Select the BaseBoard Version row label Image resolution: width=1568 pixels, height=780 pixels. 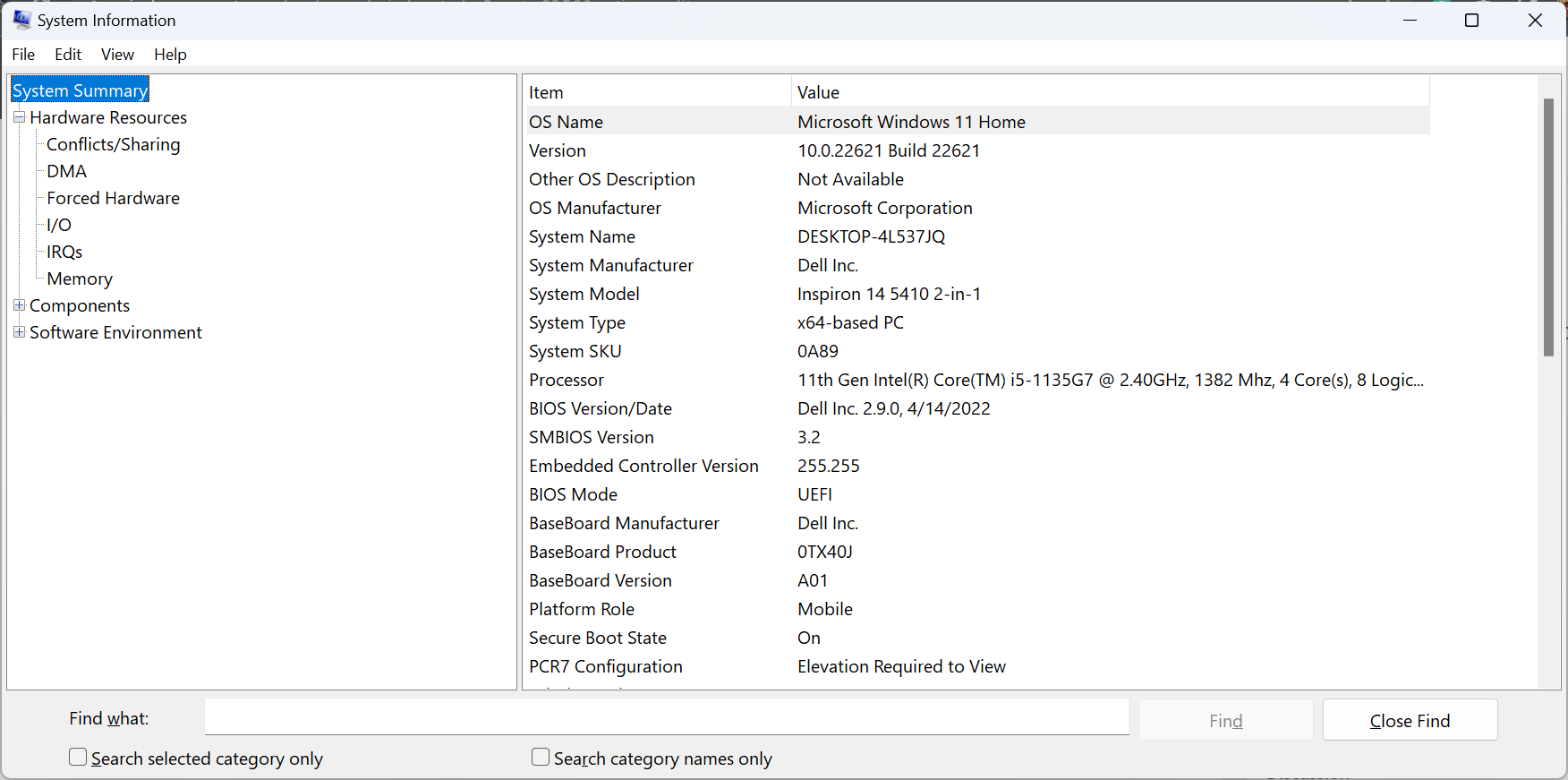point(601,580)
